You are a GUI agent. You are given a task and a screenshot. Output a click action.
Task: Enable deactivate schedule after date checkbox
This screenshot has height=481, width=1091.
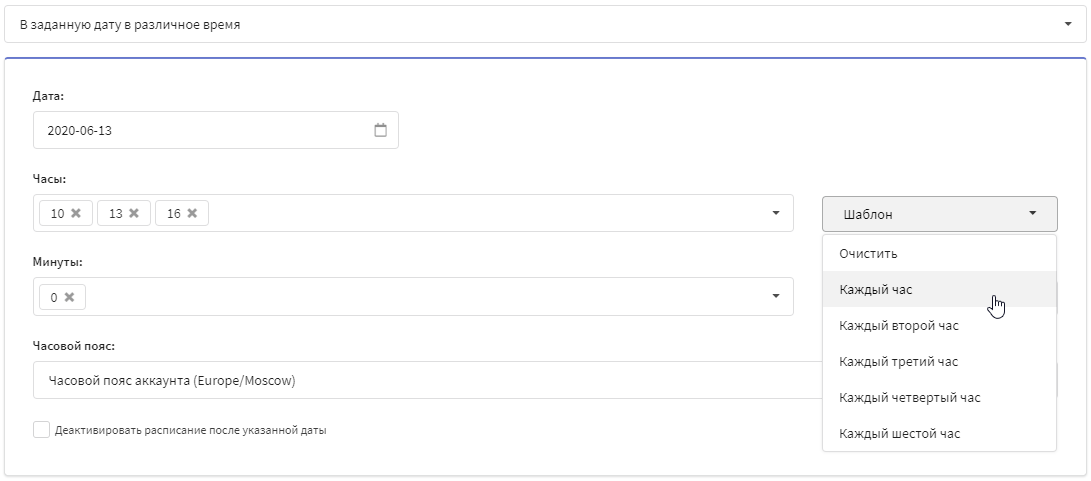[x=42, y=429]
